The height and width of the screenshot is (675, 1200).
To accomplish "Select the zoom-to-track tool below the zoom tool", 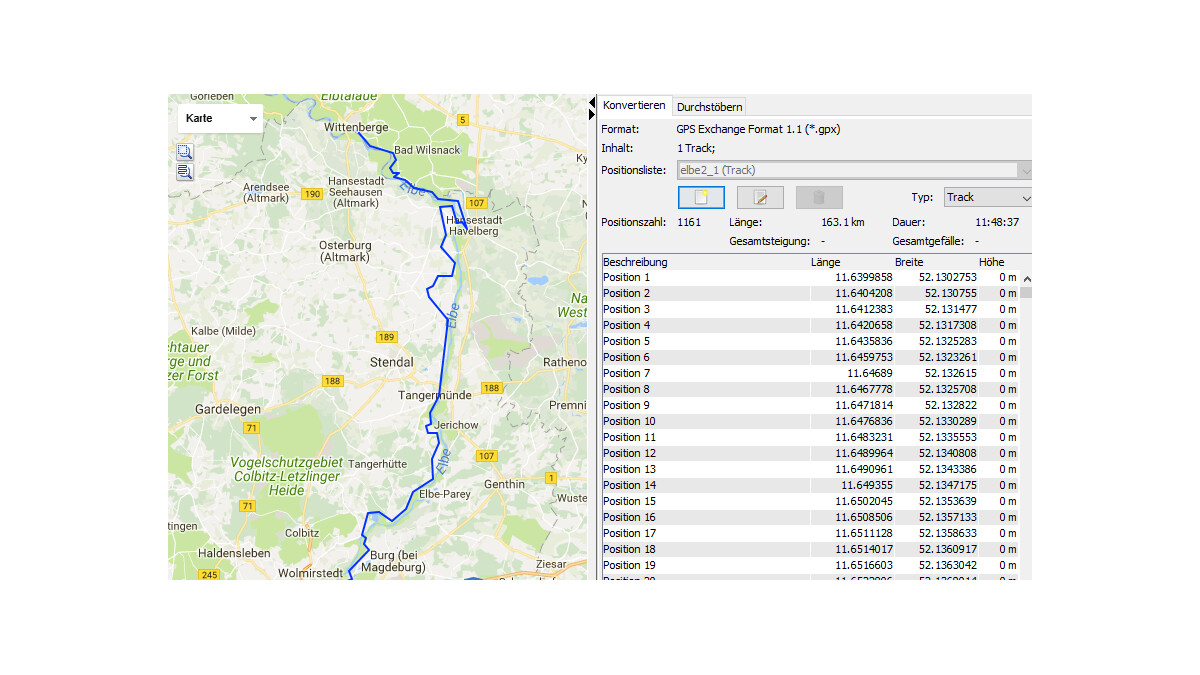I will pyautogui.click(x=185, y=171).
